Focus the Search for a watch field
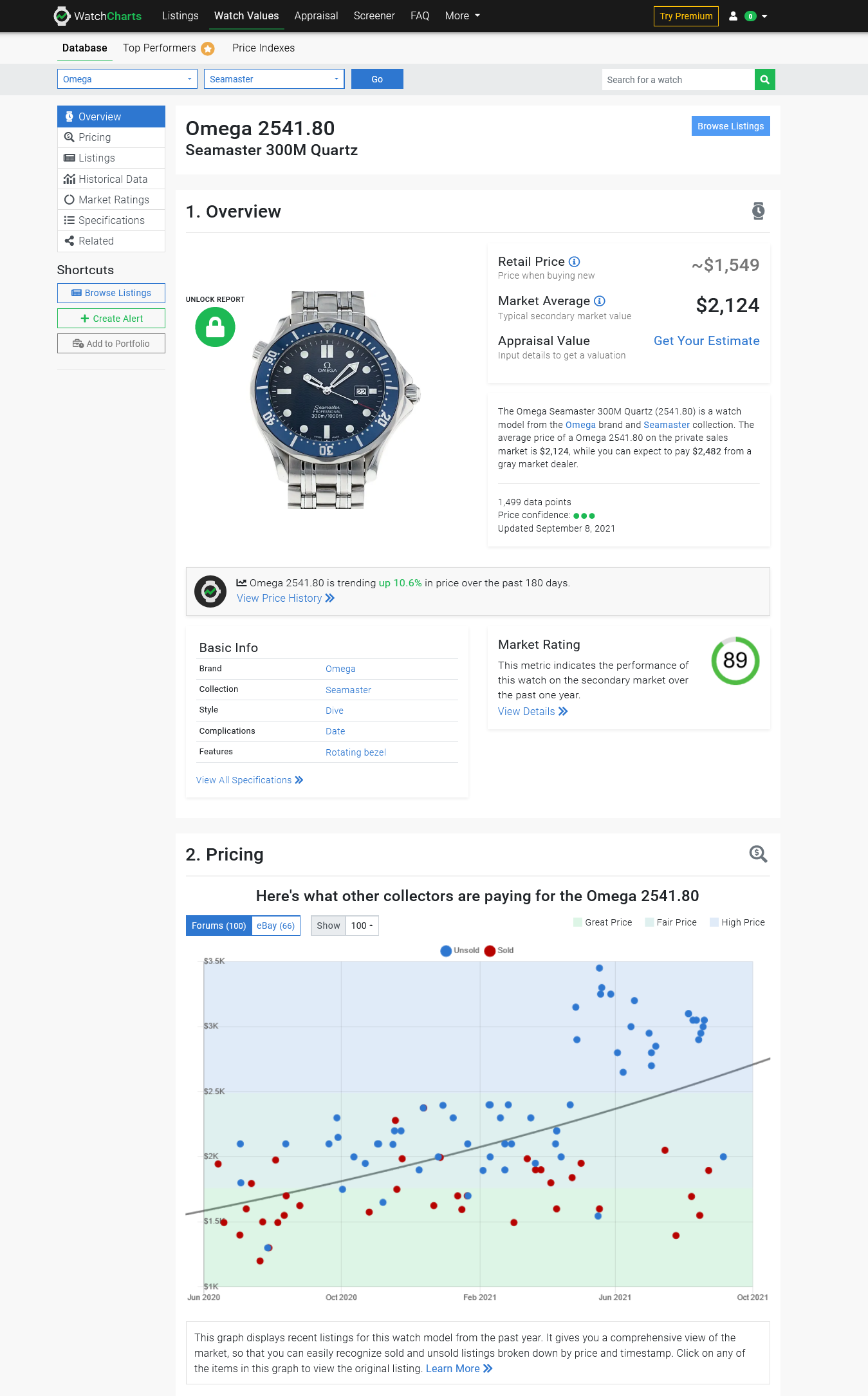 click(678, 80)
